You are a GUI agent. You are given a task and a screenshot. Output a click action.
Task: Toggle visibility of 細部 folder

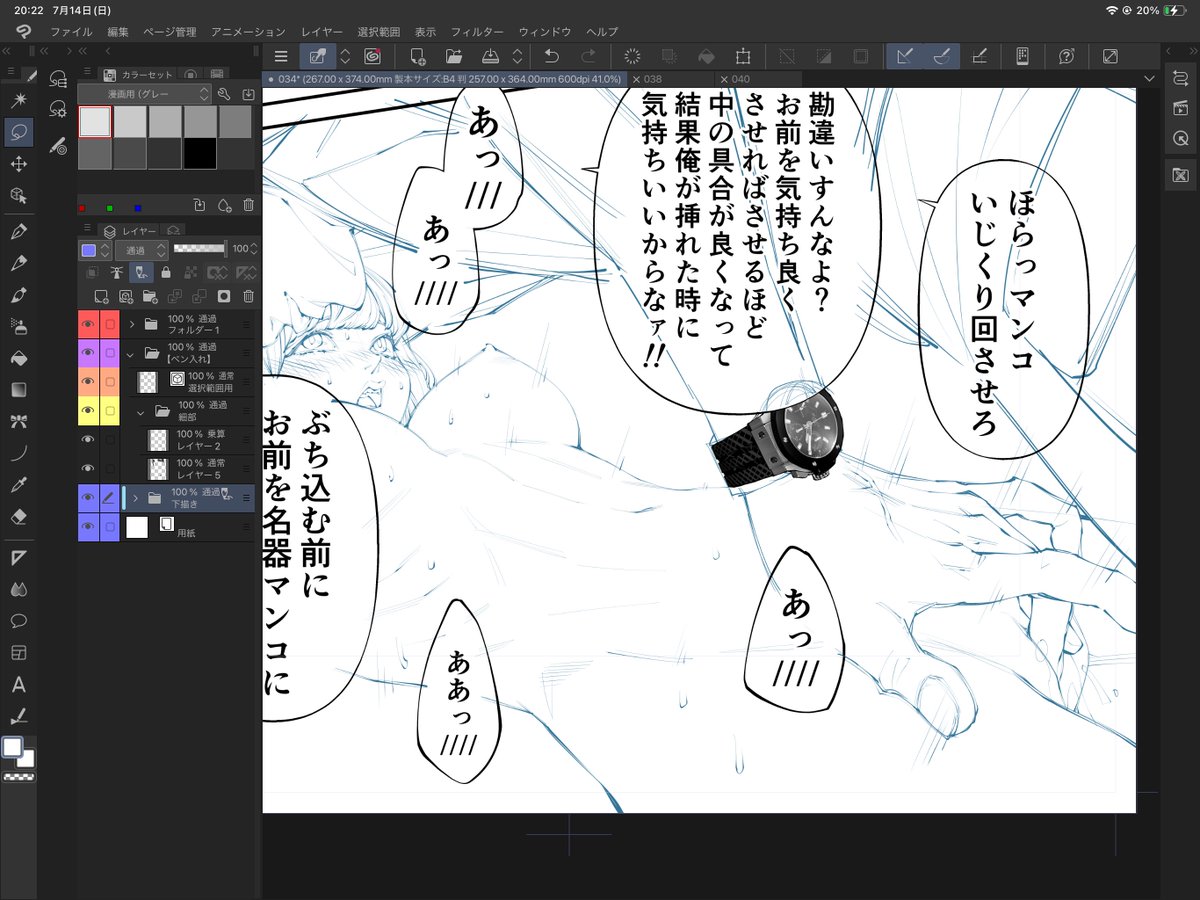point(88,410)
